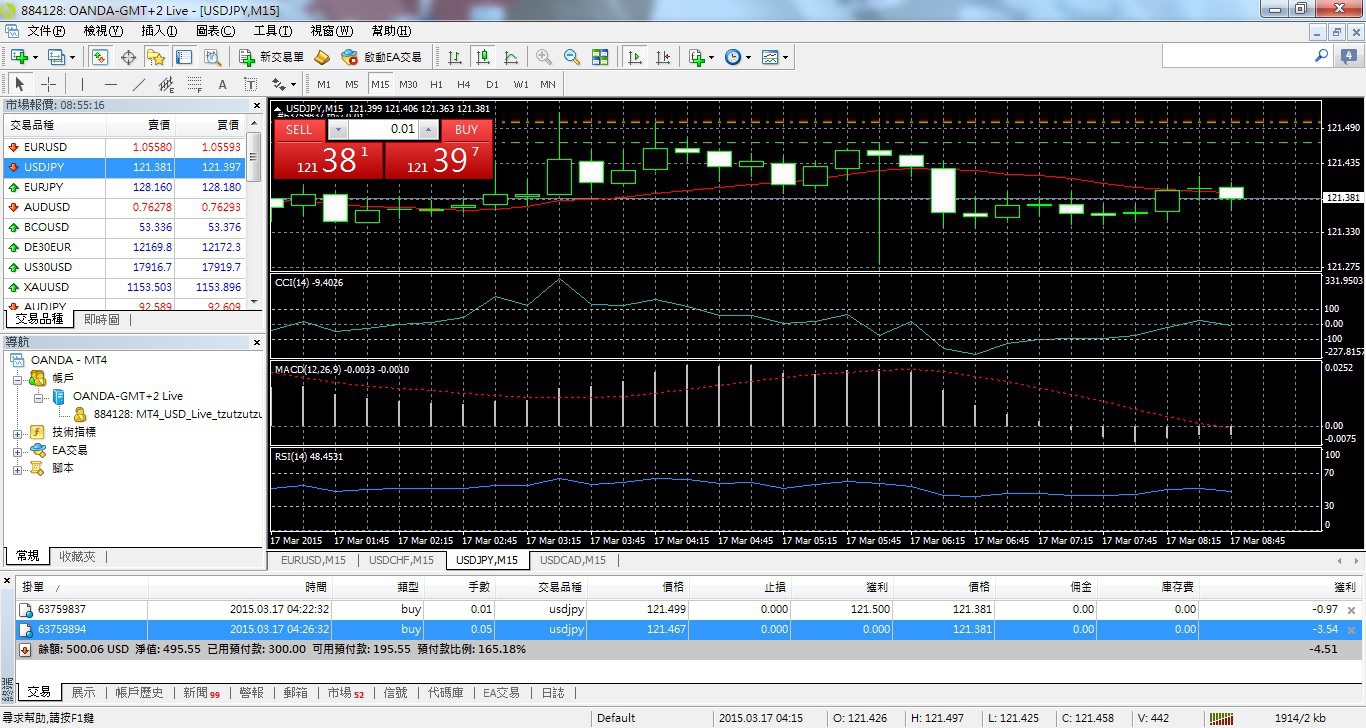Viewport: 1366px width, 728px height.
Task: Click the zoom in magnifier icon
Action: point(543,58)
